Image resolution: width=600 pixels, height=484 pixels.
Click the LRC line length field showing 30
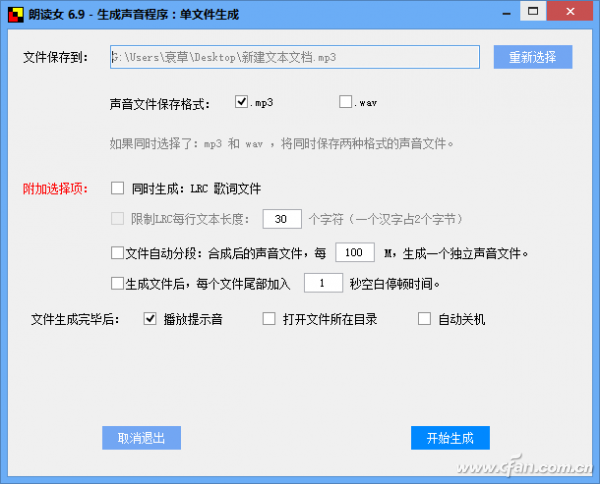[x=282, y=219]
